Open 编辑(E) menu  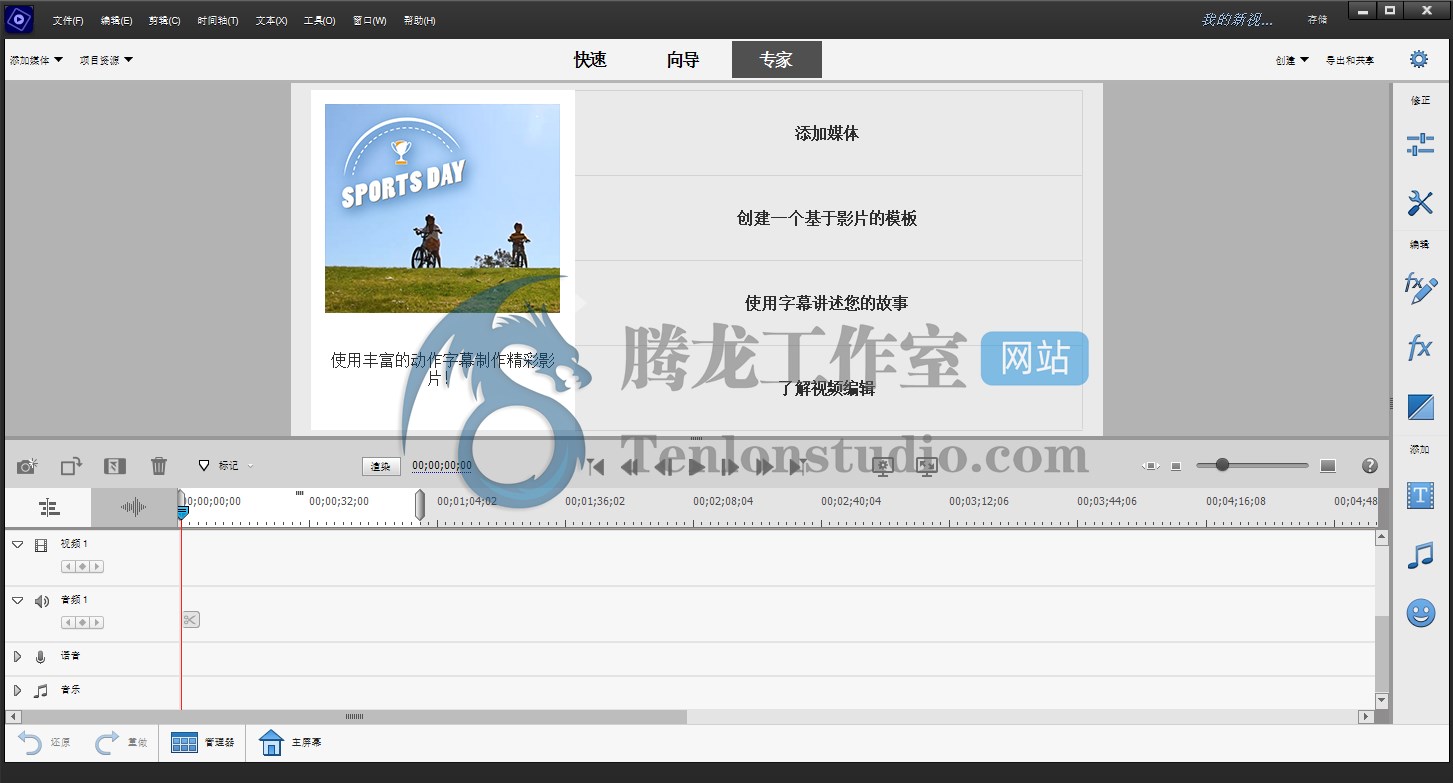116,20
